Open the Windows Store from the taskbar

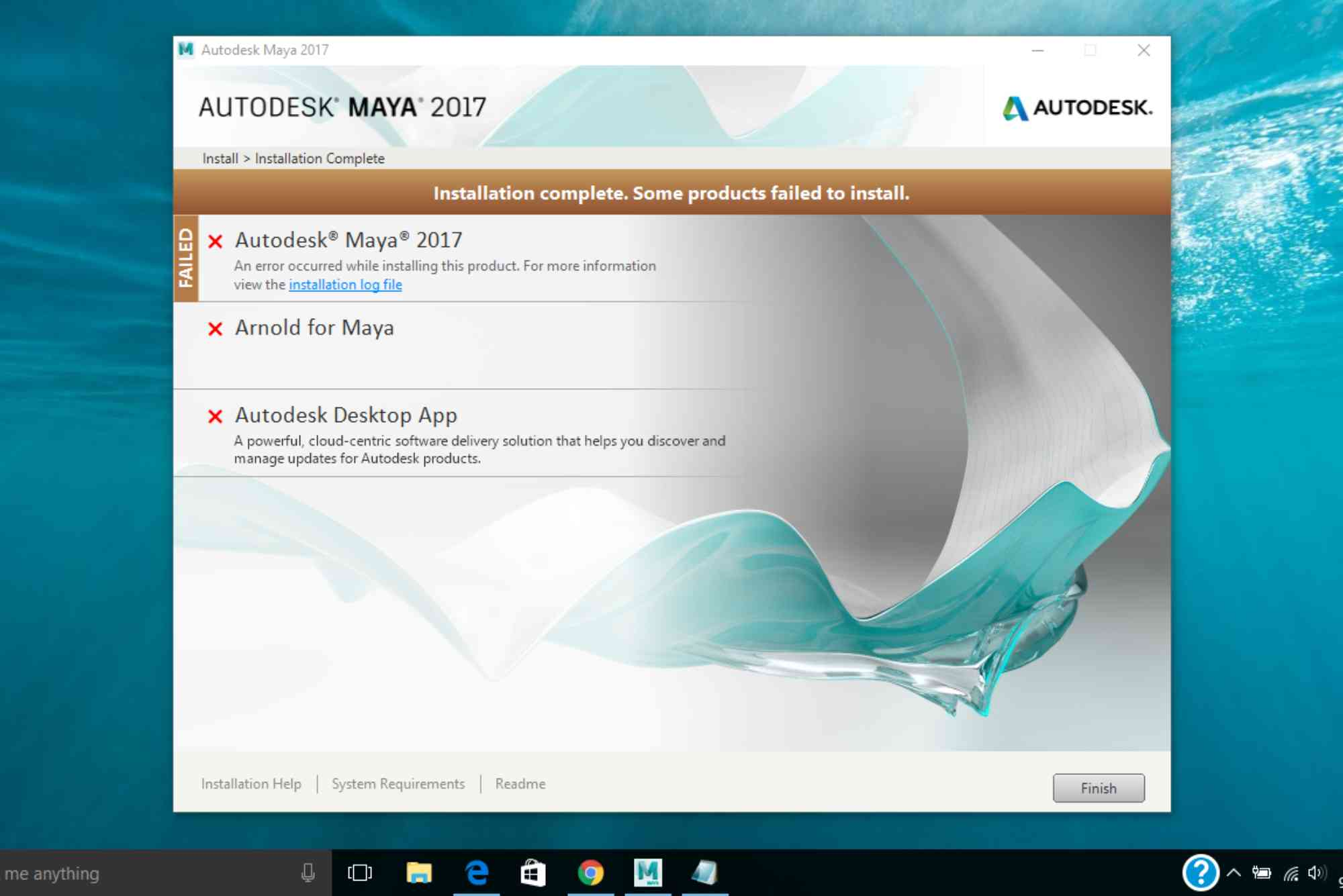pyautogui.click(x=533, y=873)
